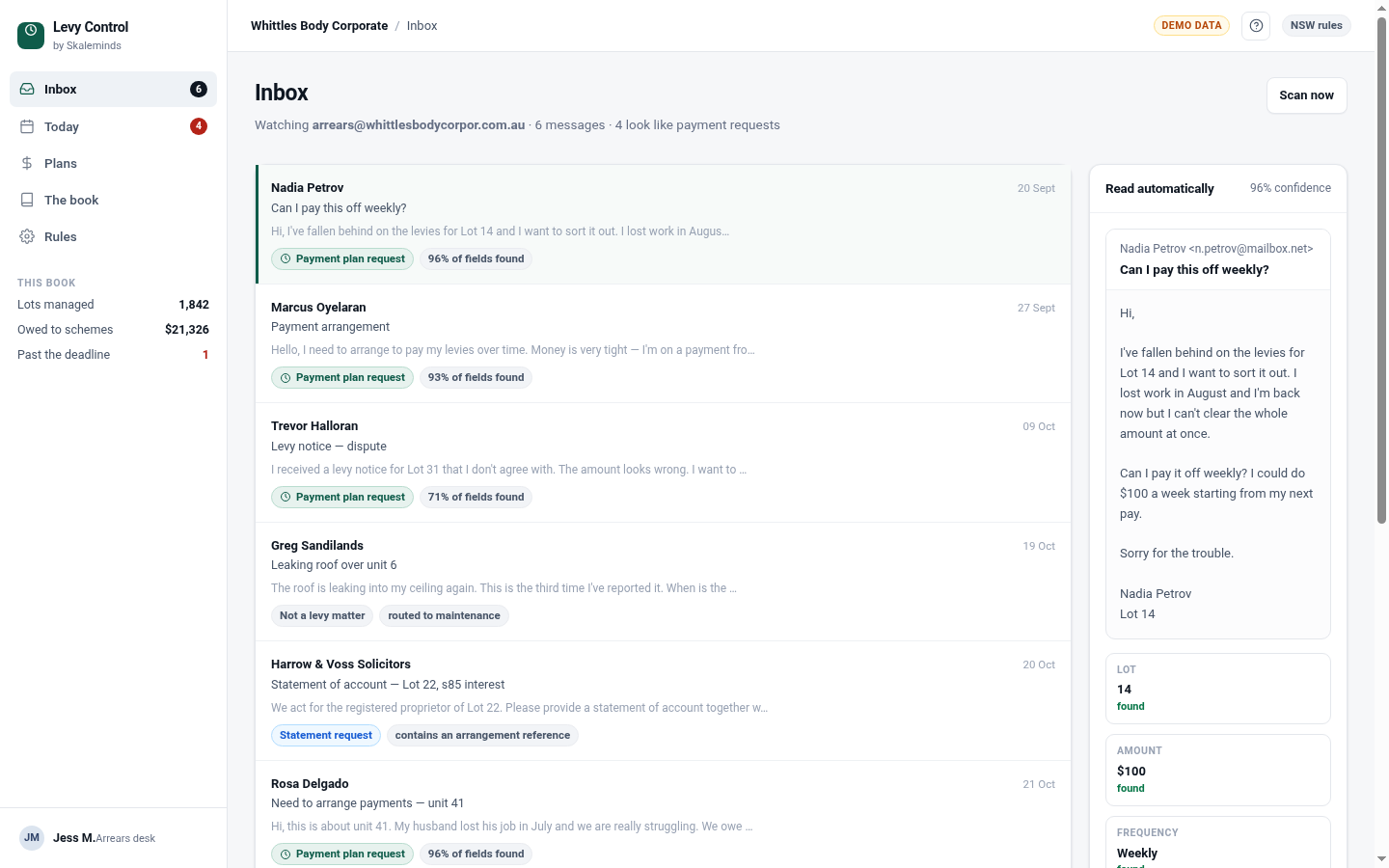This screenshot has width=1389, height=868.
Task: Open Rosa Delgado's message
Action: [x=663, y=815]
